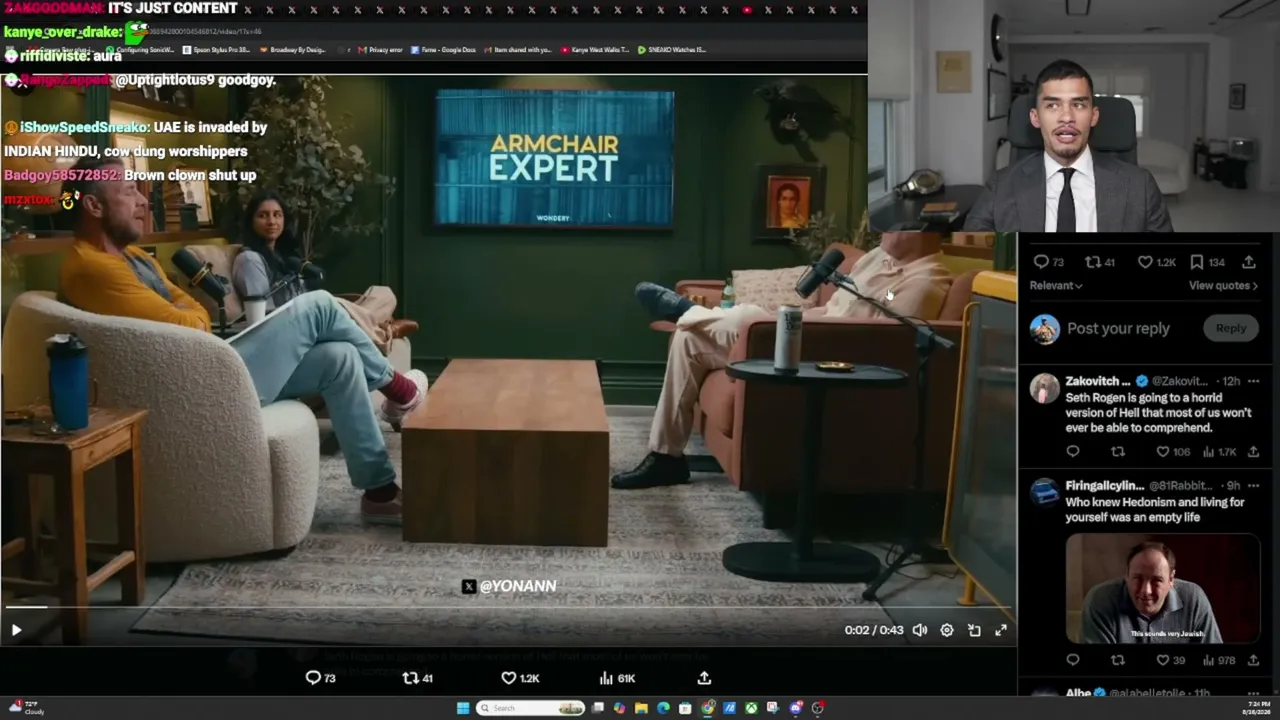This screenshot has width=1280, height=720.
Task: Select the 'Who knew Hedonism' reply text
Action: 1155,510
